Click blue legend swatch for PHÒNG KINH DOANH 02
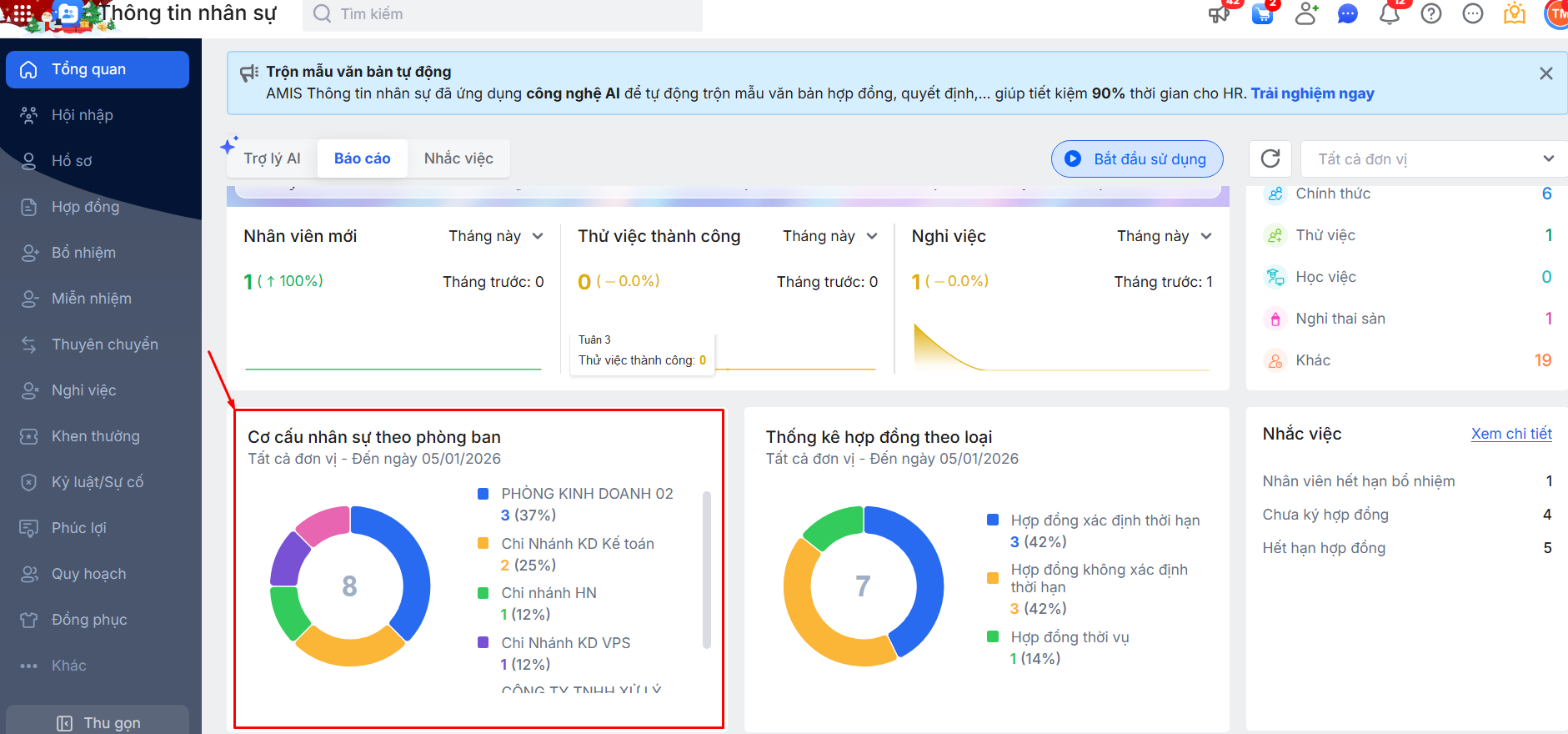1568x734 pixels. (483, 494)
